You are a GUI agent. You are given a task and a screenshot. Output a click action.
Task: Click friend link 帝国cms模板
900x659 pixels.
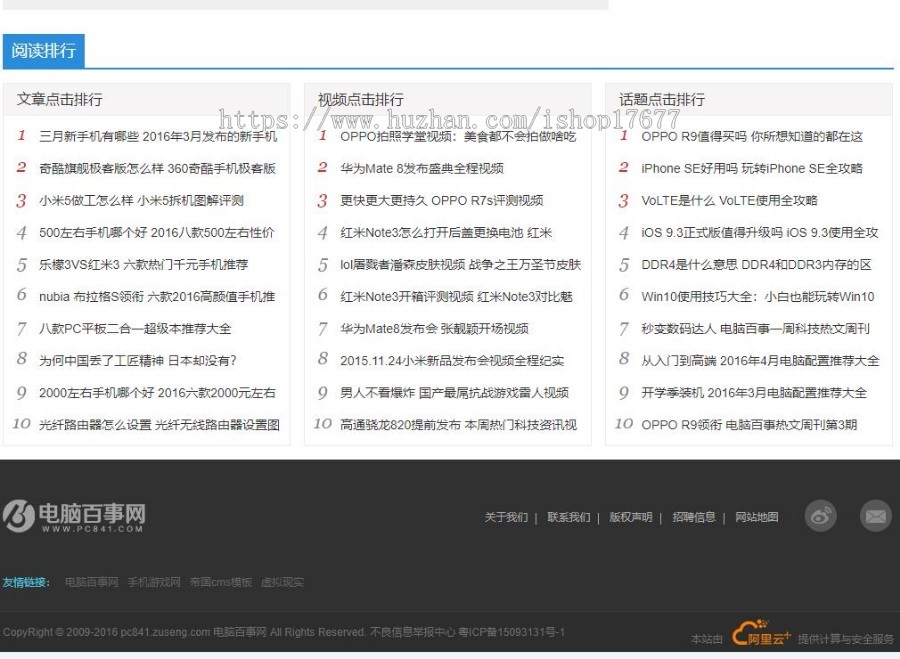click(x=221, y=582)
